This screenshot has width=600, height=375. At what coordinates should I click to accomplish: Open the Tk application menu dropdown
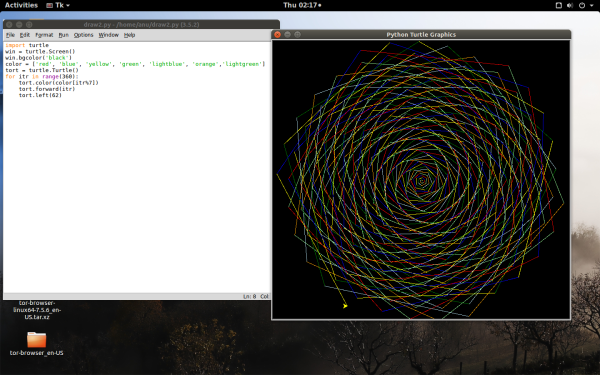(58, 5)
